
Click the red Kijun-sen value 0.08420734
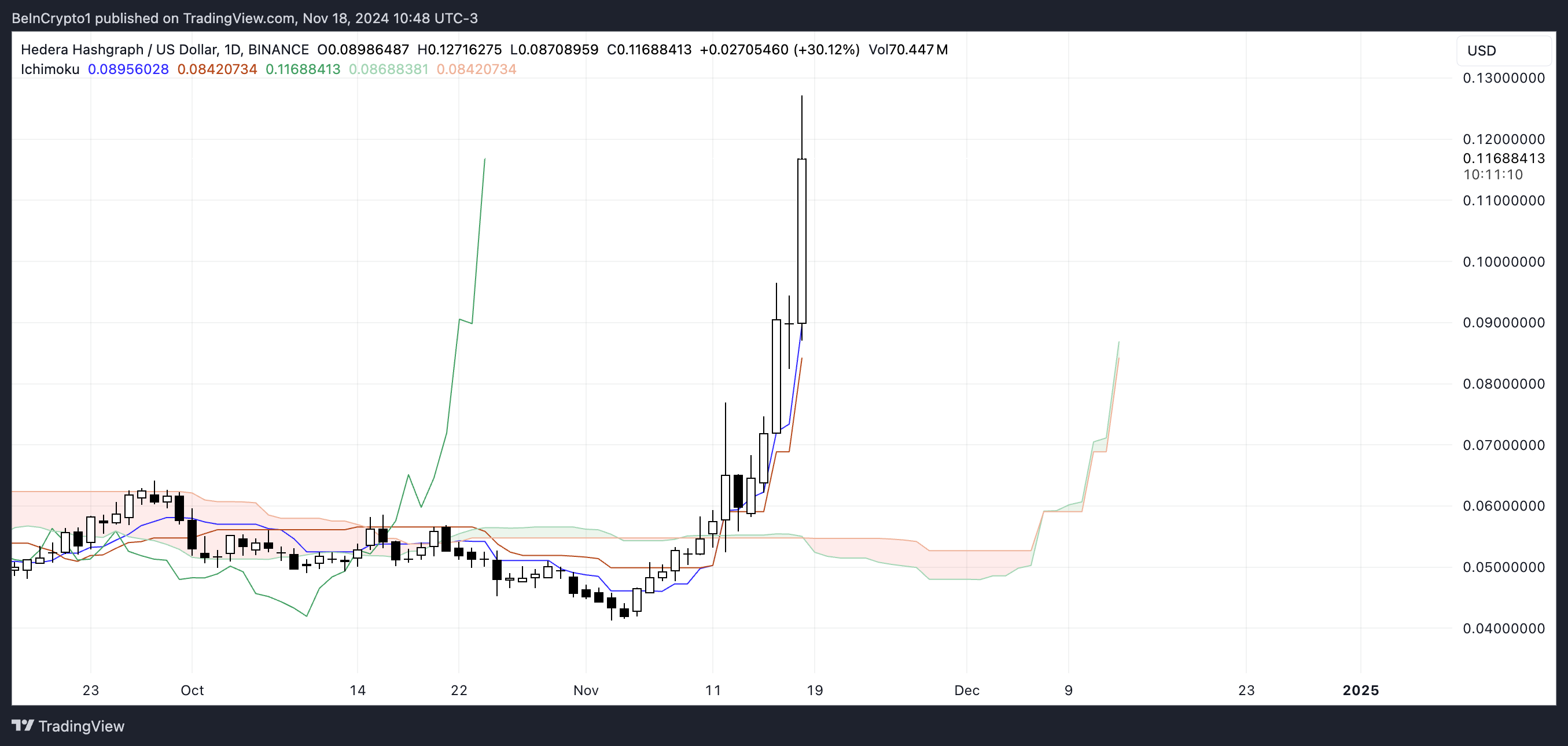point(218,69)
